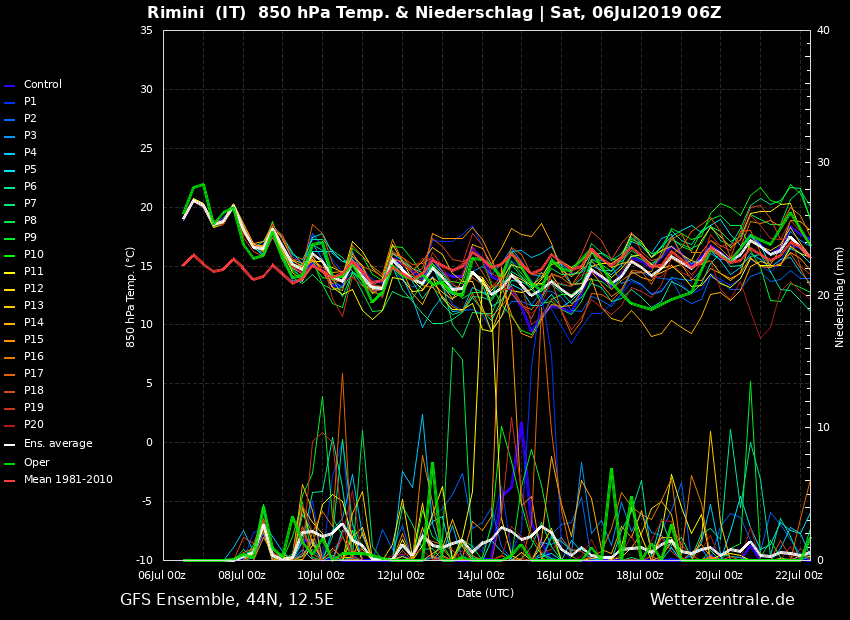
Task: Click the P1 legend label
Action: point(30,101)
